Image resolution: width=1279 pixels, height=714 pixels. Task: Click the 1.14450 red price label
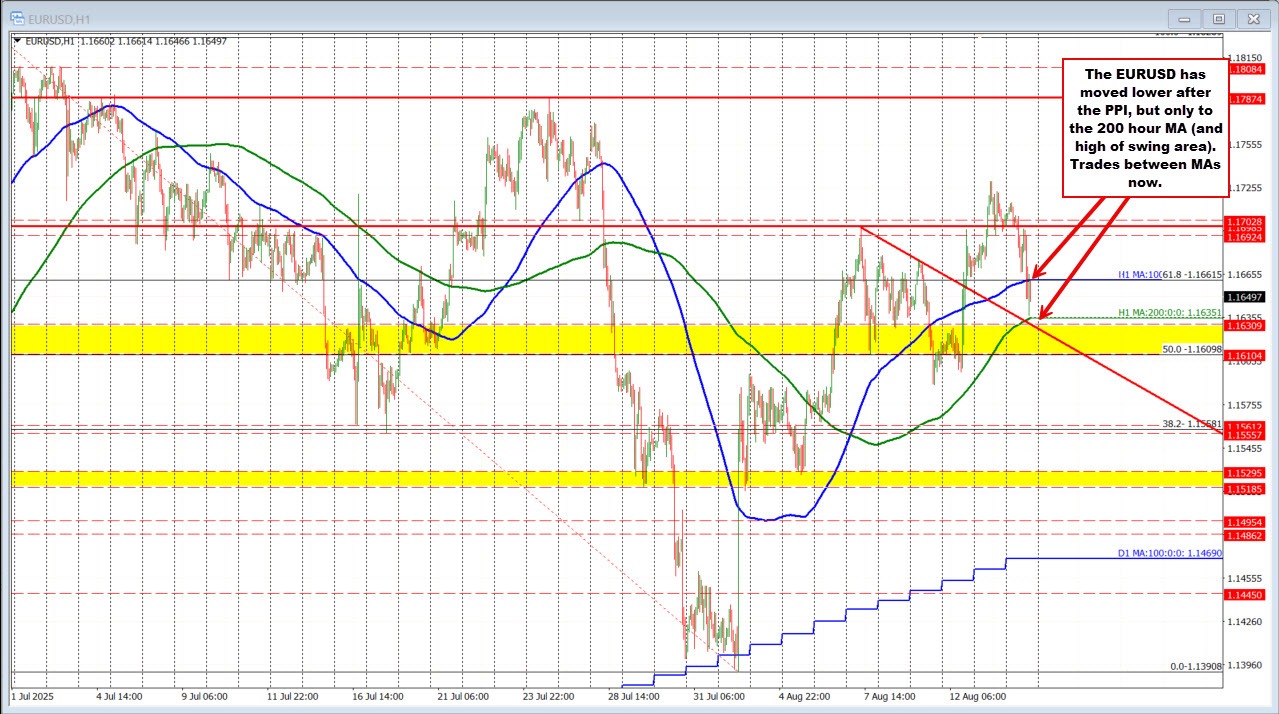(1246, 594)
